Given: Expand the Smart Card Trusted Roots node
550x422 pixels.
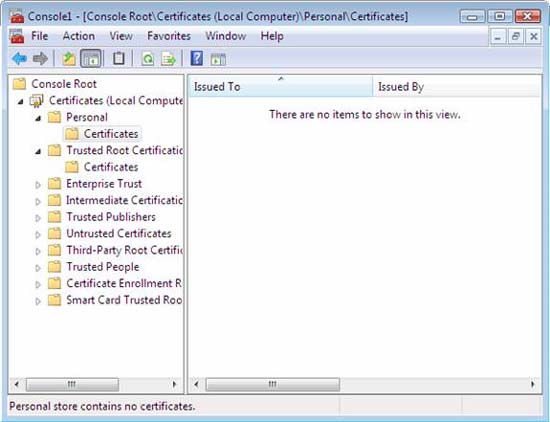Looking at the screenshot, I should (x=38, y=301).
